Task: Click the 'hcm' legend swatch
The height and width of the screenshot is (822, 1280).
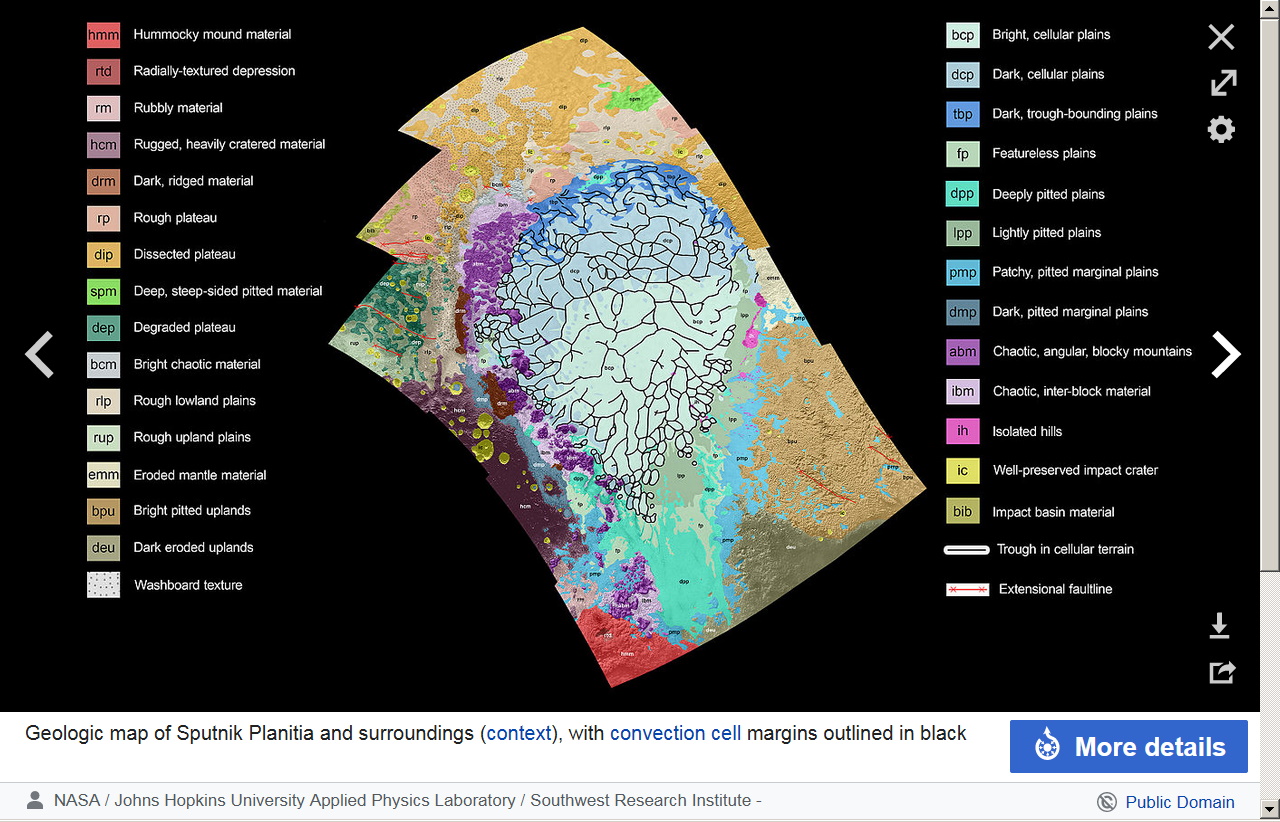Action: (x=103, y=145)
